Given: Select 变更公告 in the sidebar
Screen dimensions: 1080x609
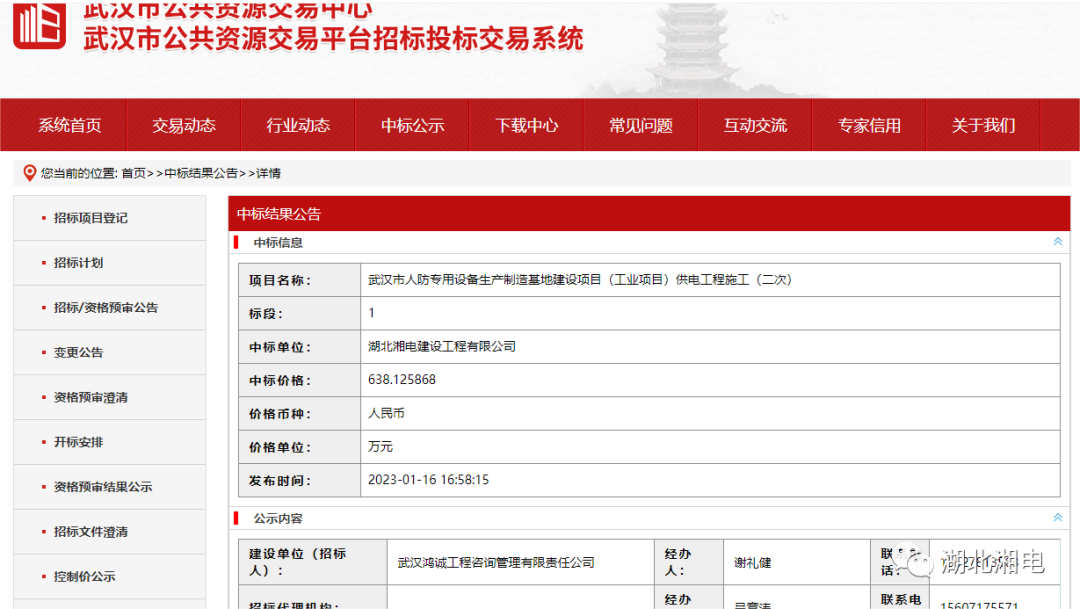Looking at the screenshot, I should click(80, 352).
